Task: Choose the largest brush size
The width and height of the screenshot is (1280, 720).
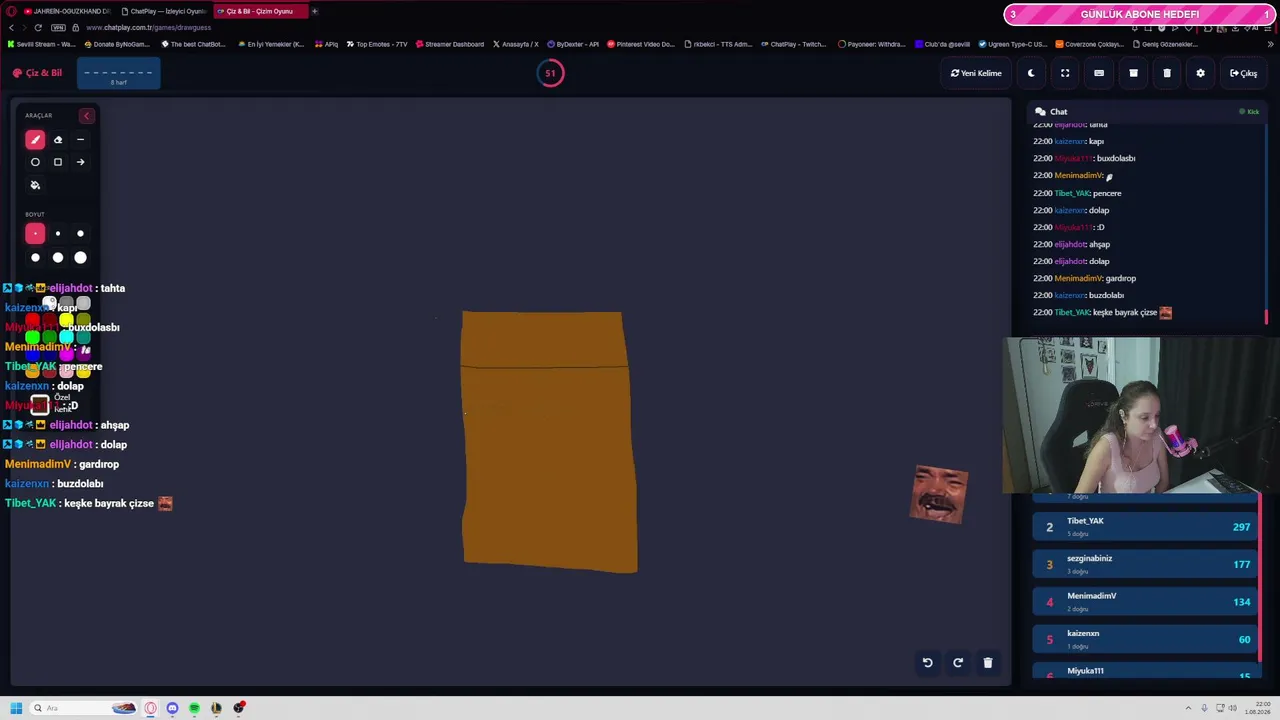Action: (x=81, y=258)
